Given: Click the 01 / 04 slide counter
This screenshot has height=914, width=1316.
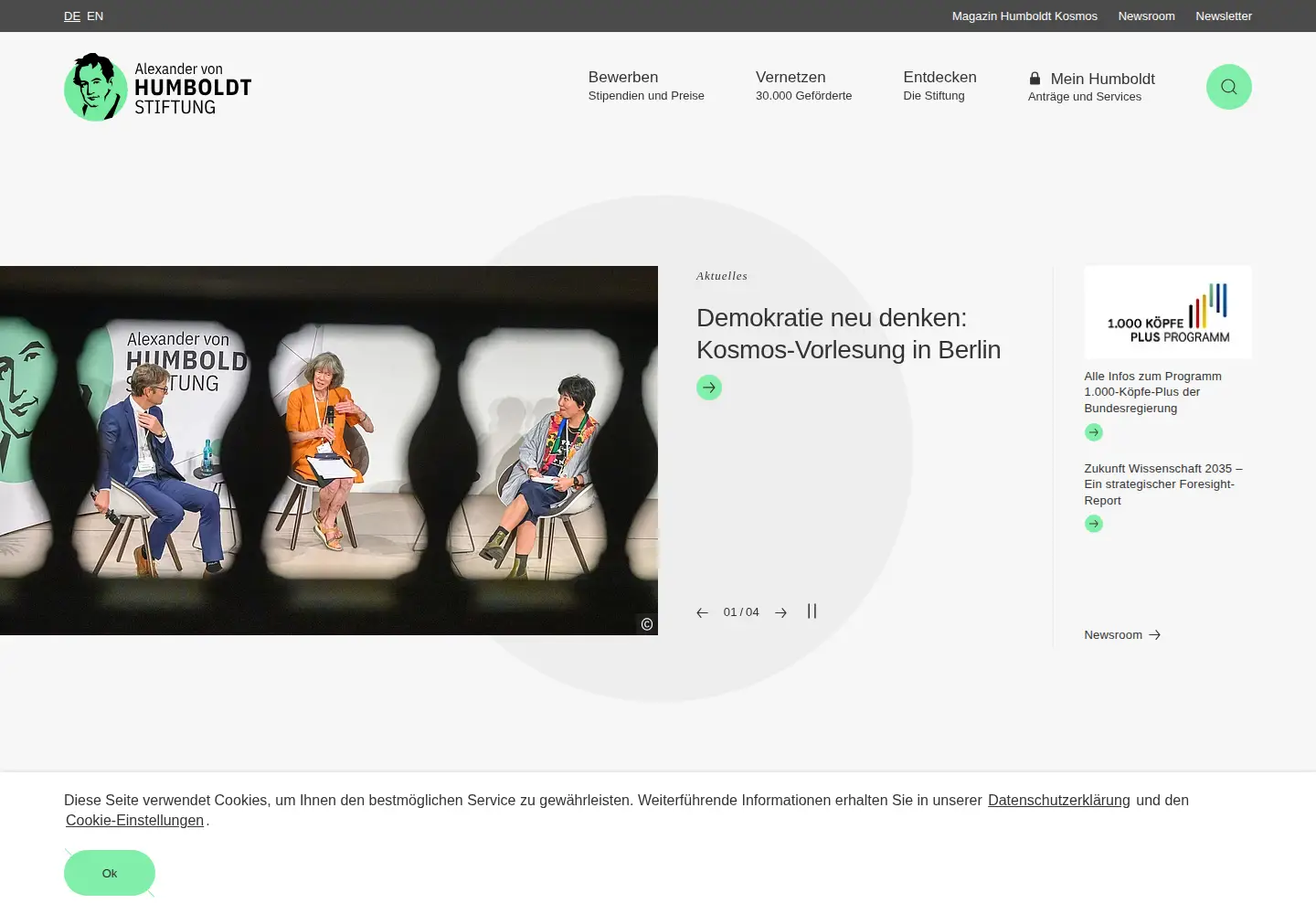Looking at the screenshot, I should coord(741,612).
